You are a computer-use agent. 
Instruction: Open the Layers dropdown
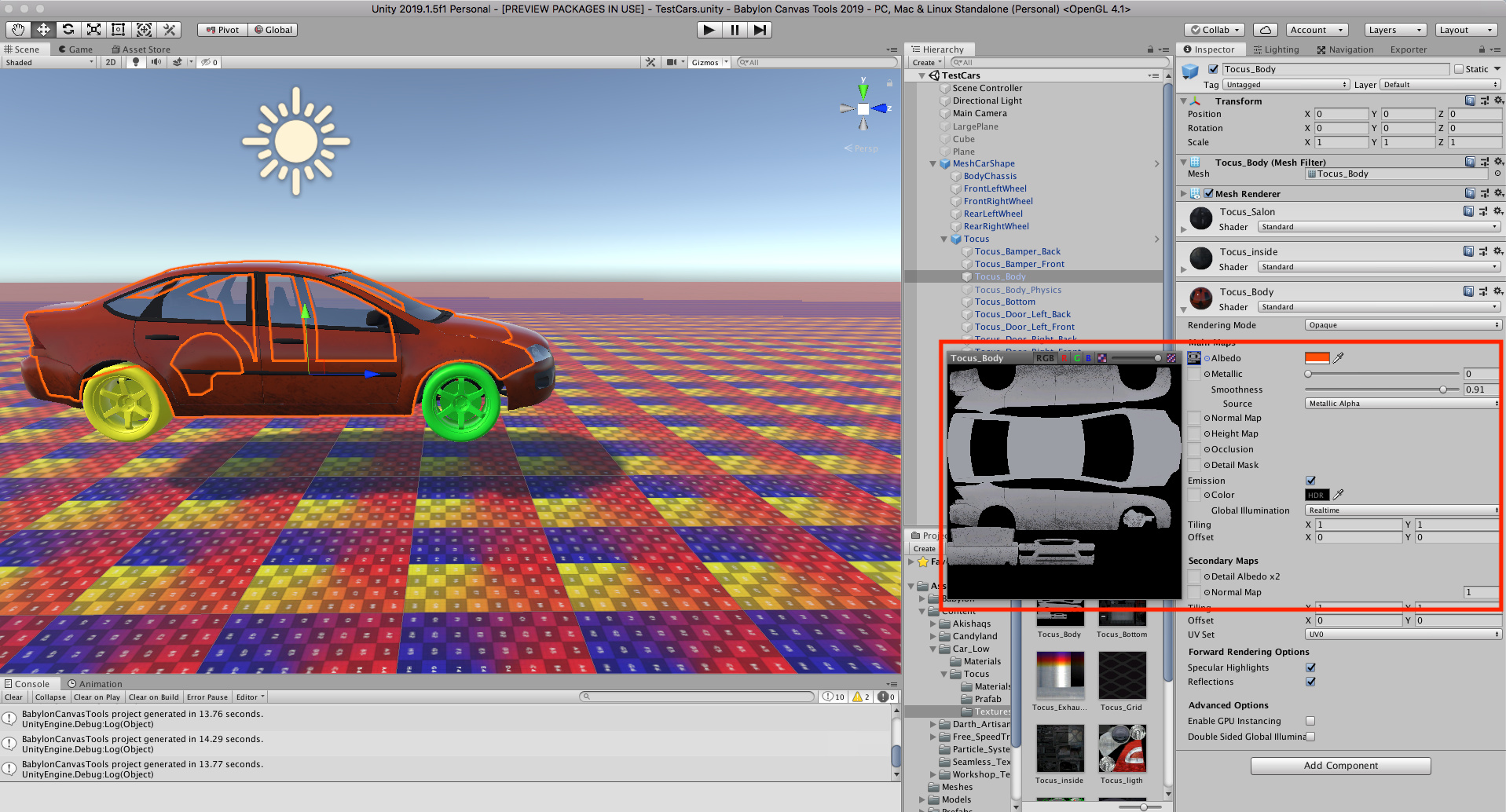tap(1395, 30)
